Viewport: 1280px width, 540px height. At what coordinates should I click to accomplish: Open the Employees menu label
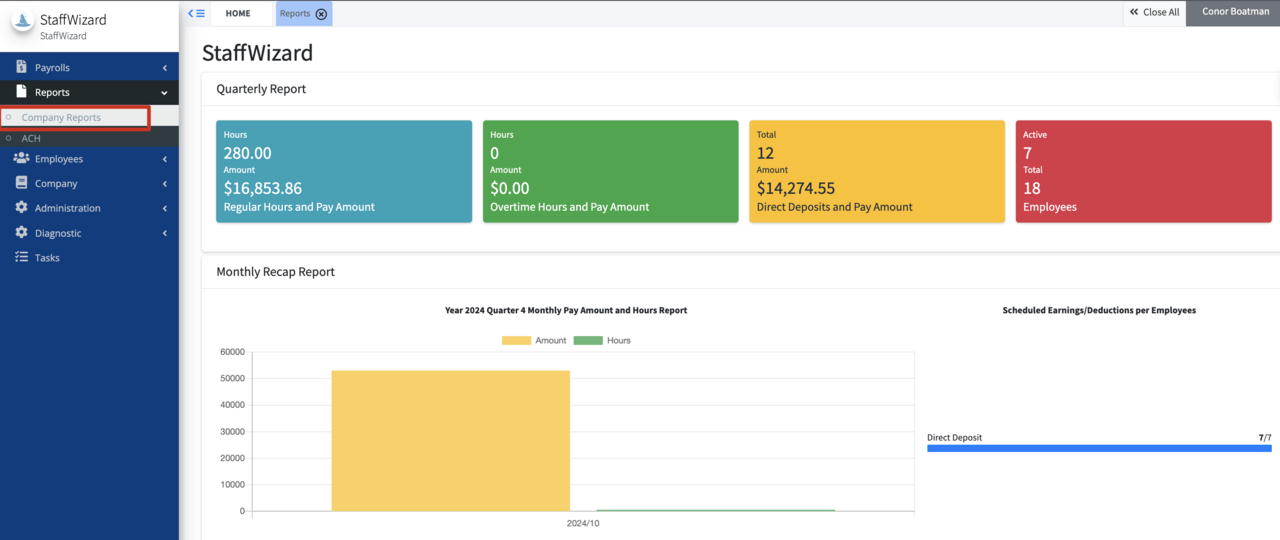point(59,159)
